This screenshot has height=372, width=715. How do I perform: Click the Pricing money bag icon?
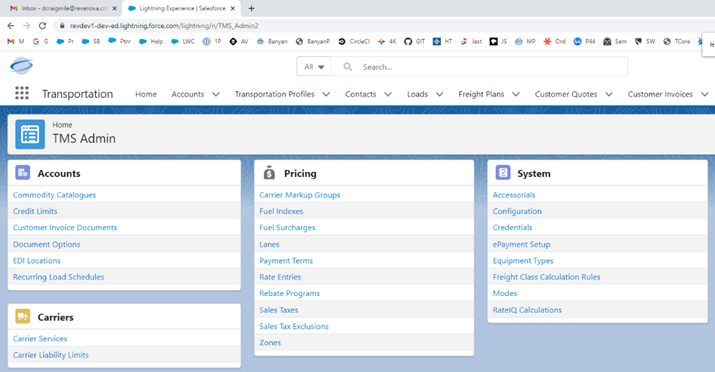269,173
